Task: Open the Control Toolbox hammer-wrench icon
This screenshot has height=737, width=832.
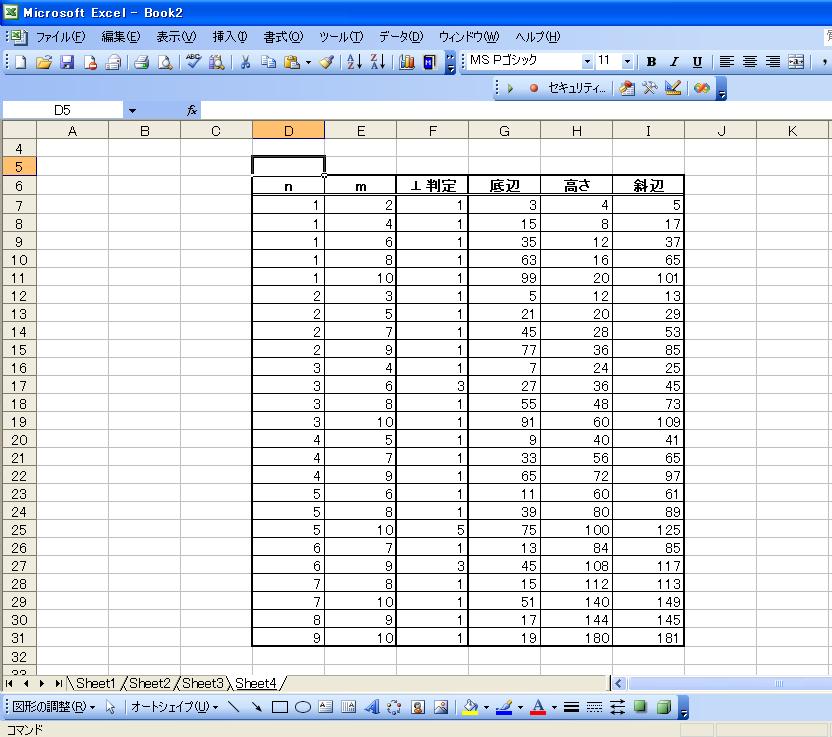Action: (650, 88)
